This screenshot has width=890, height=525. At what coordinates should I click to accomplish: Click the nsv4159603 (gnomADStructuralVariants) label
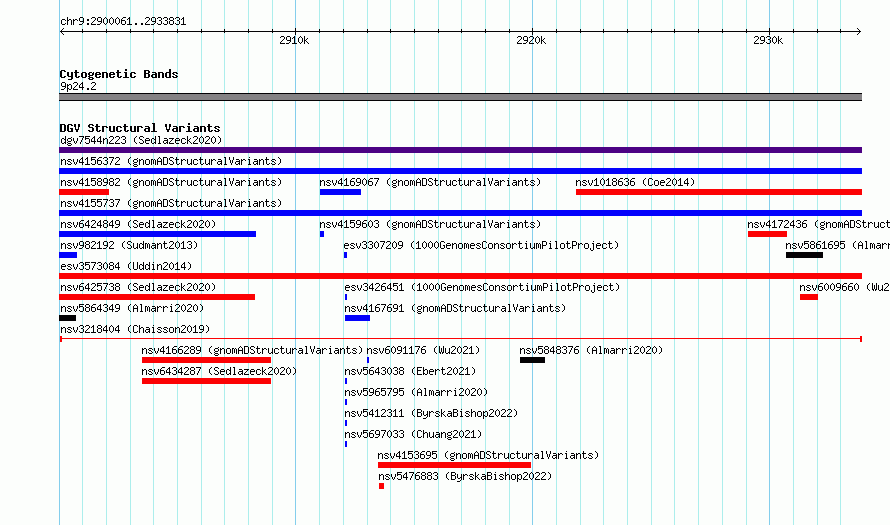[x=430, y=224]
